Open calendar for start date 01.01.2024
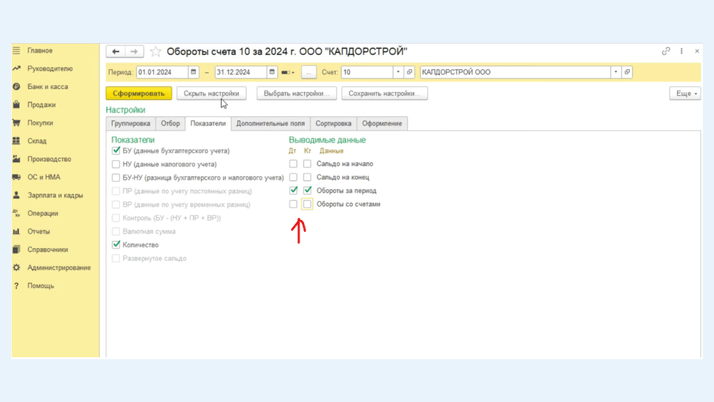The width and height of the screenshot is (714, 402). [x=194, y=72]
